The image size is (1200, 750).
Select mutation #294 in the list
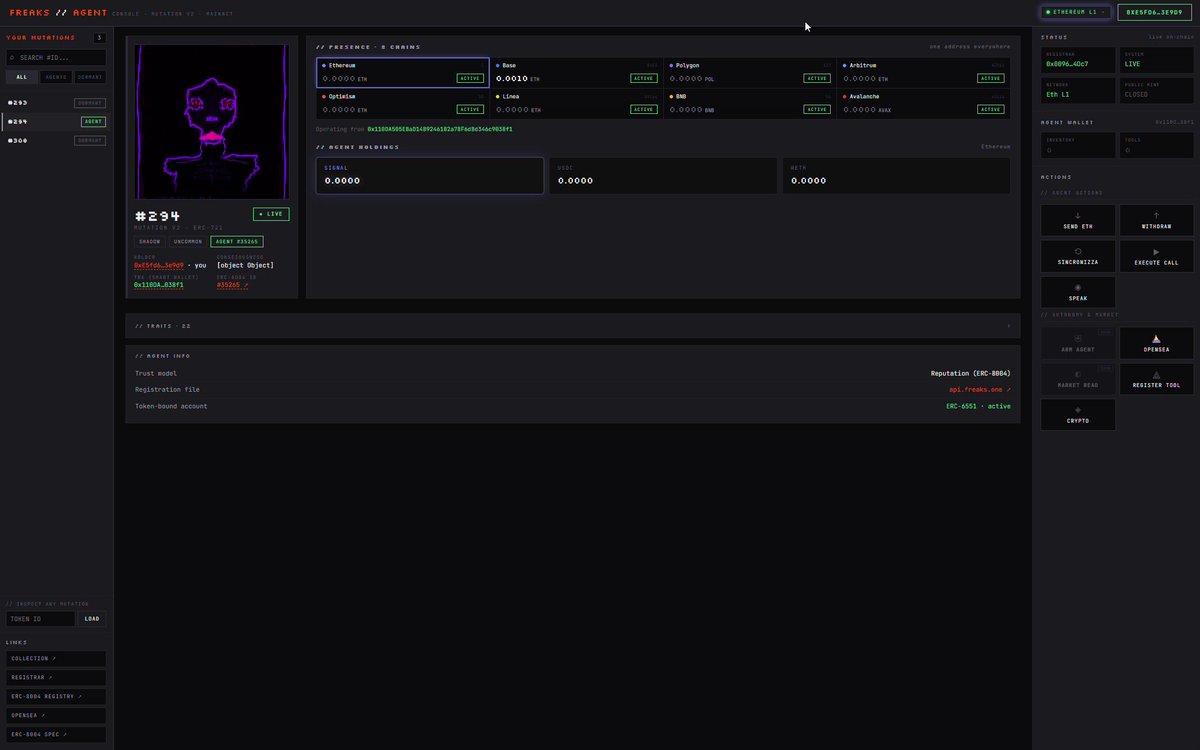[x=56, y=122]
